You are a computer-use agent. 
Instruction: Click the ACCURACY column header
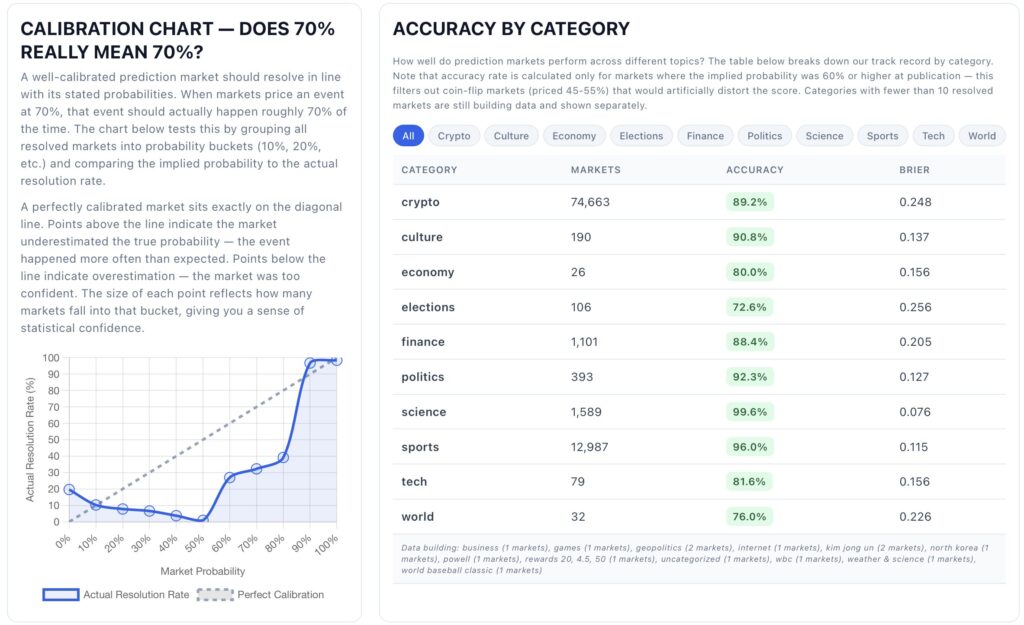(x=754, y=170)
